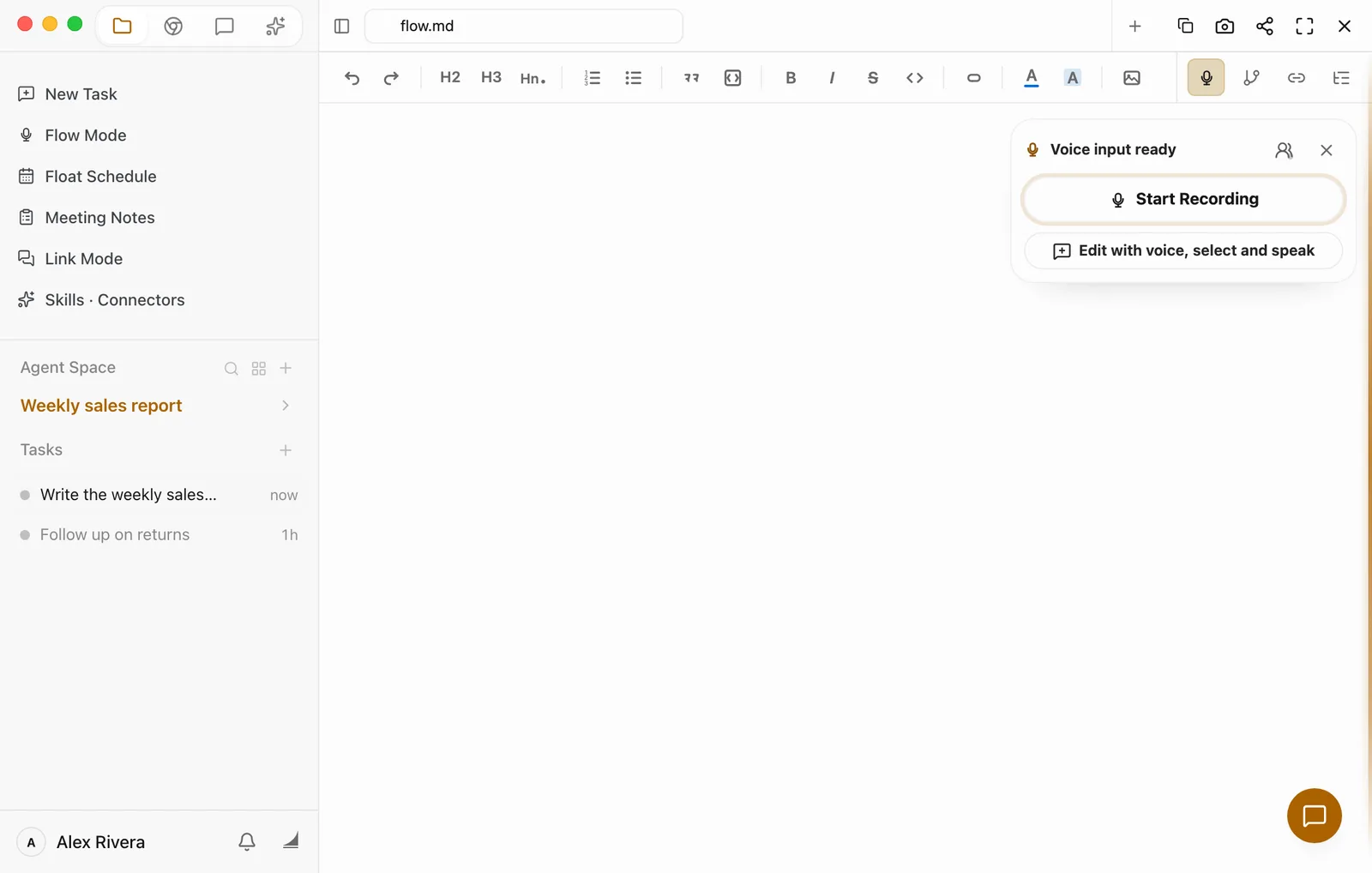This screenshot has width=1372, height=873.
Task: Toggle the sidebar panel
Action: pos(342,26)
